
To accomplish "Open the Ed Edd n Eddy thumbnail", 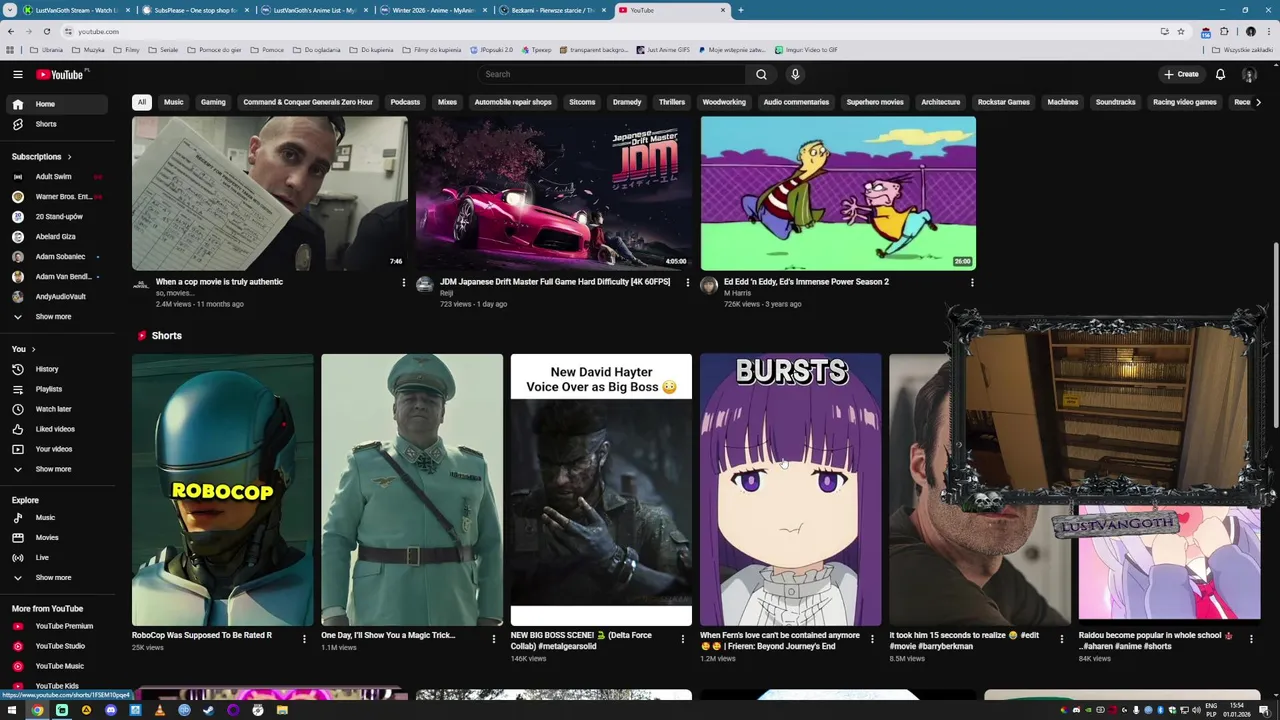I will pos(838,193).
